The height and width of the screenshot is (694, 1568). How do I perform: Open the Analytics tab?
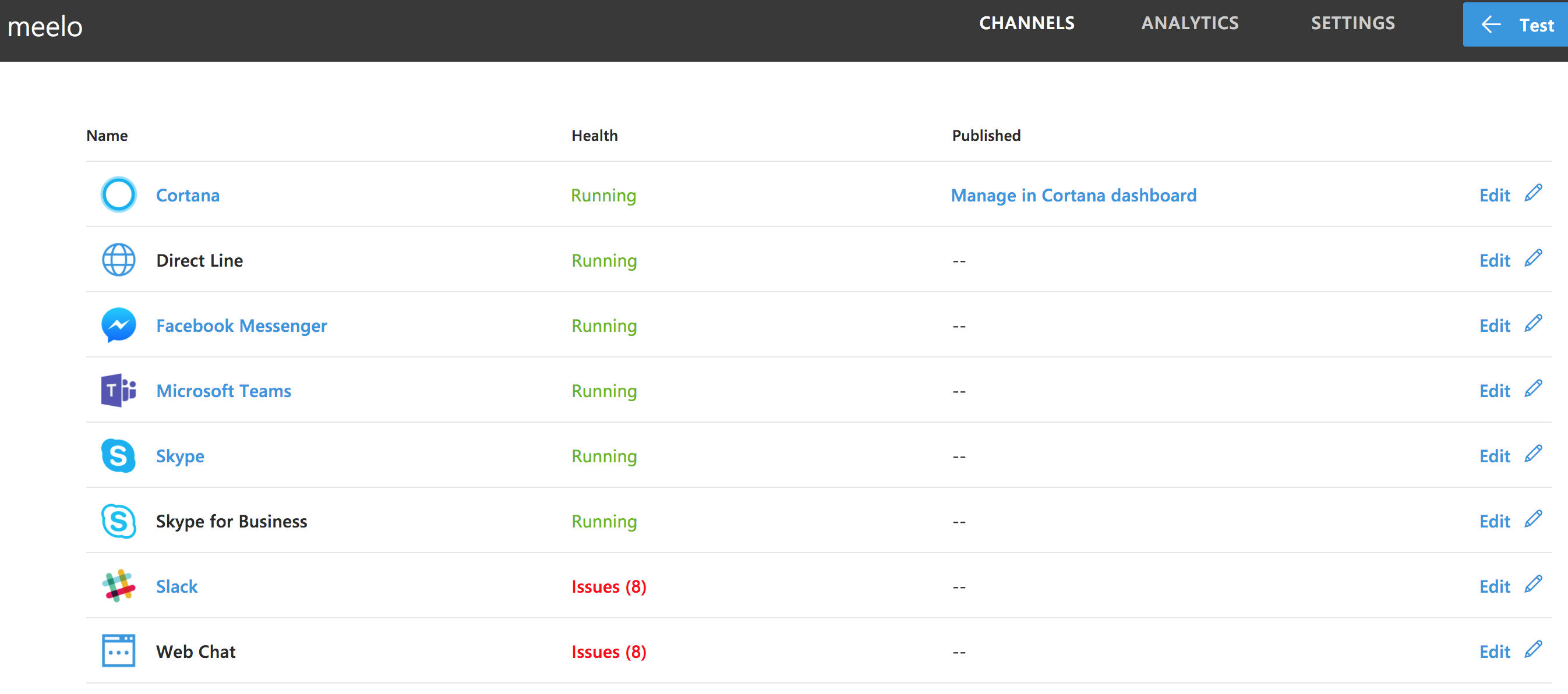1189,23
